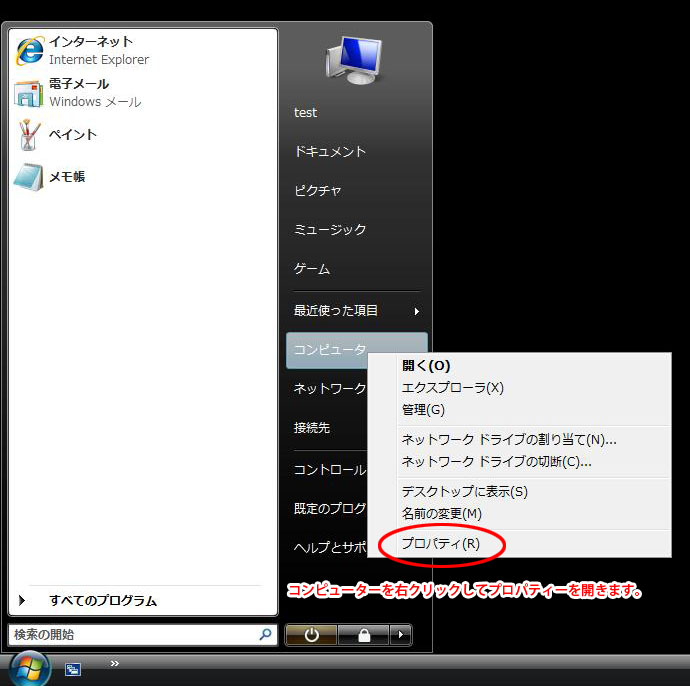Choose 管理(G) in context menu
The image size is (690, 686).
tap(519, 410)
